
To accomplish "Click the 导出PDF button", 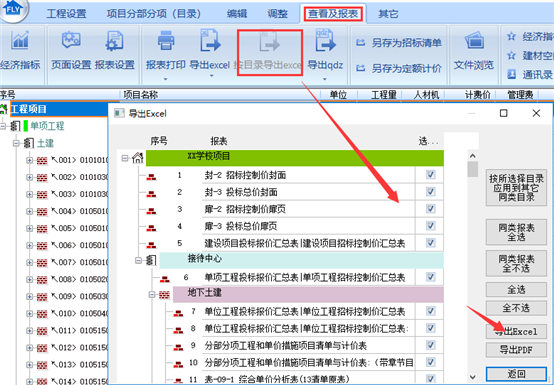I will coord(516,350).
